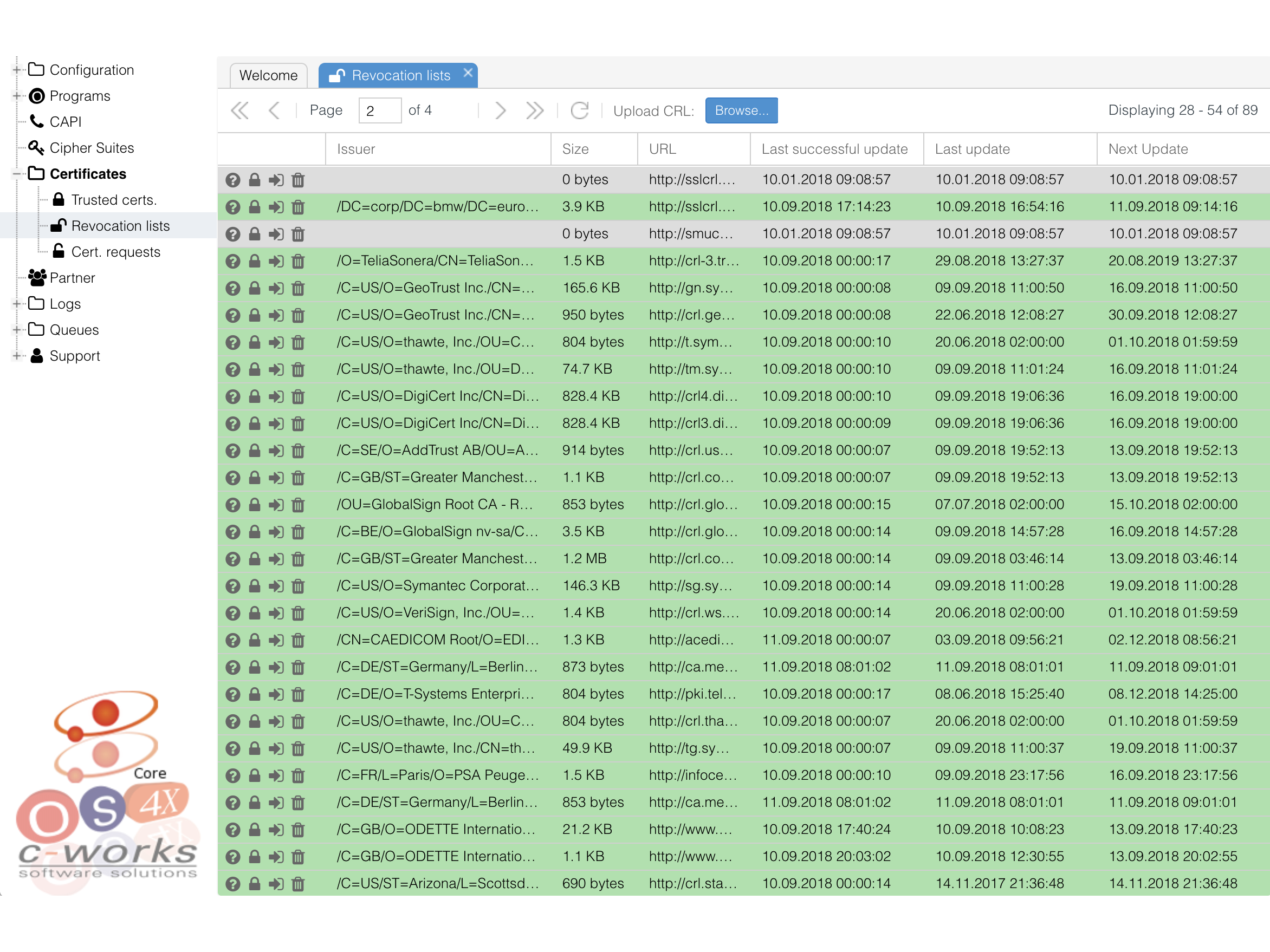Viewport: 1270px width, 952px height.
Task: Click lock icon for DigiCert crl4 row
Action: 254,396
